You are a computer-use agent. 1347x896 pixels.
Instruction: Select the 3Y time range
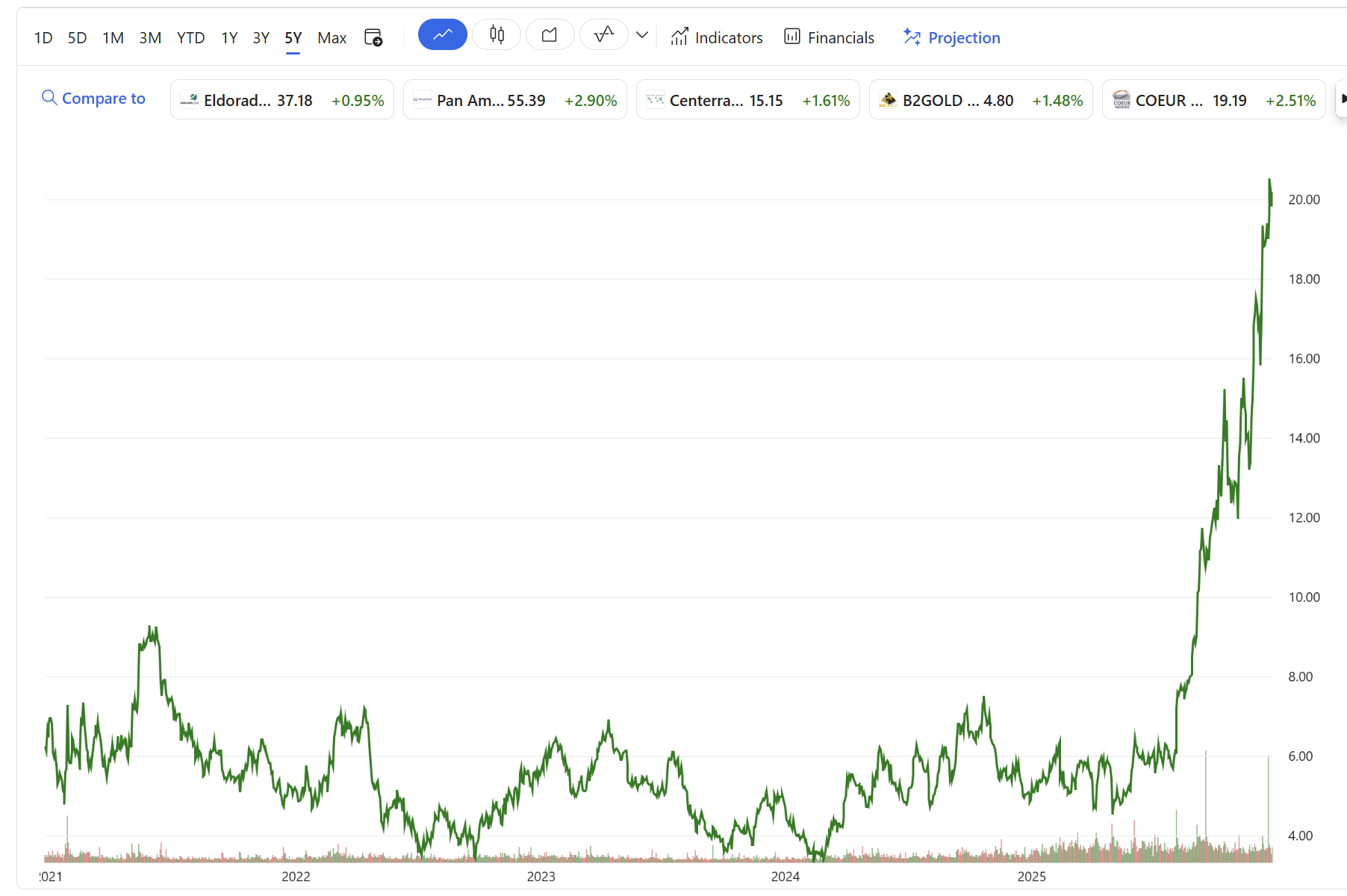coord(261,38)
